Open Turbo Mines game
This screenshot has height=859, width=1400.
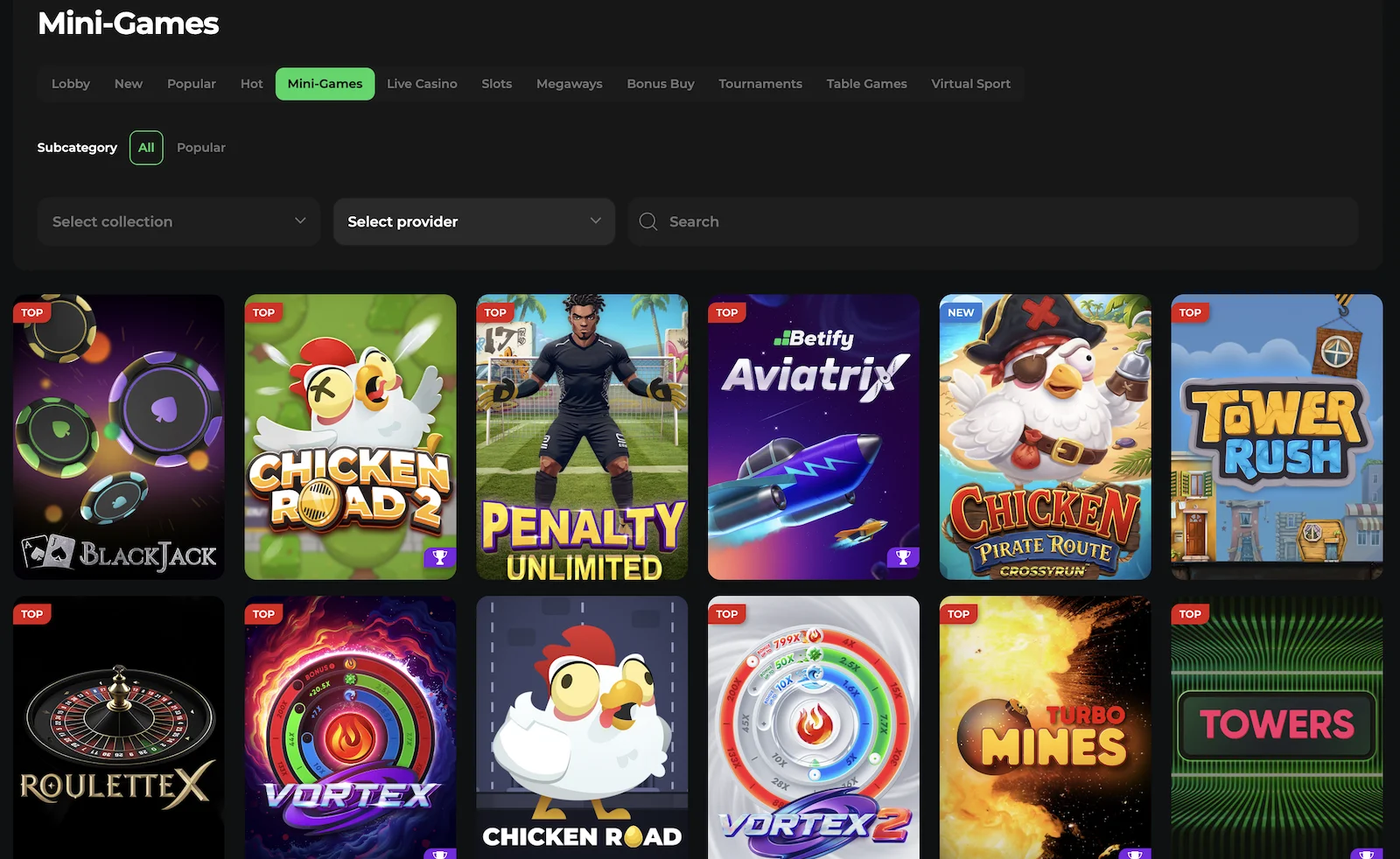coord(1045,728)
